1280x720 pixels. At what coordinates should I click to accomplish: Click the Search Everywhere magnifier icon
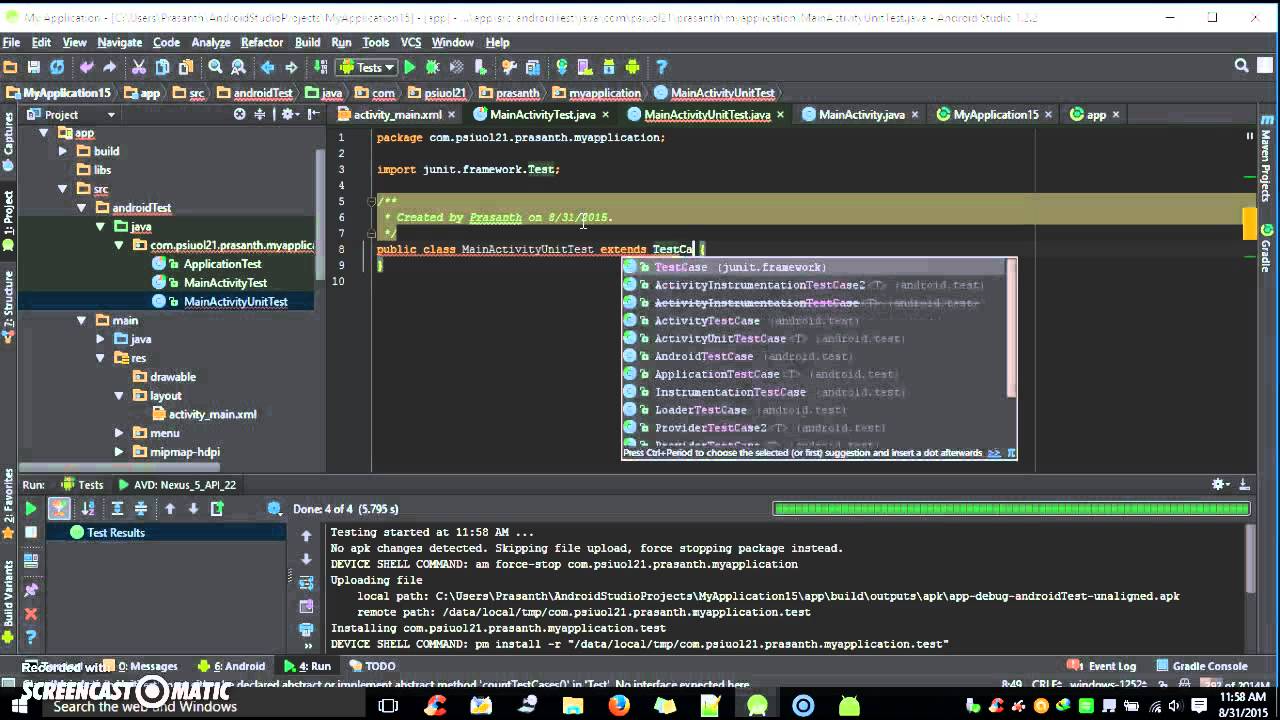1241,66
